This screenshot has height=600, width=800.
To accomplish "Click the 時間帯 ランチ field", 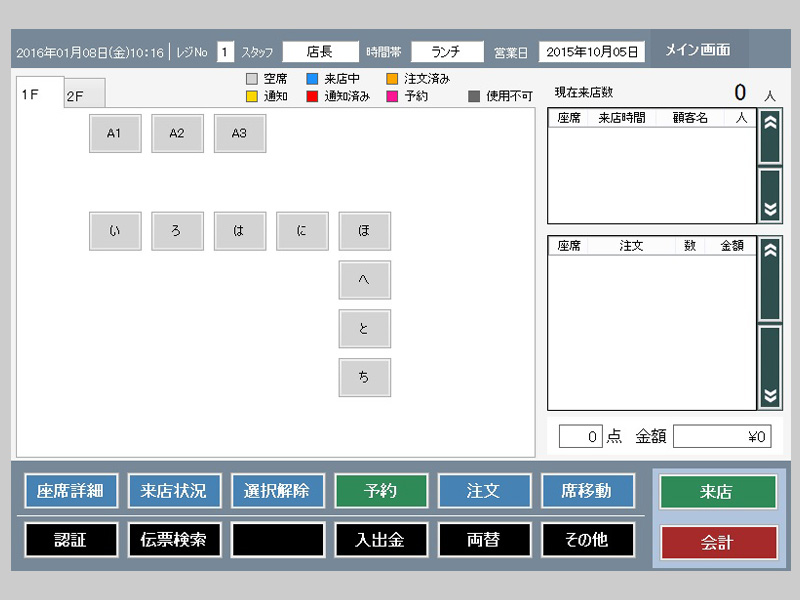I will (447, 52).
